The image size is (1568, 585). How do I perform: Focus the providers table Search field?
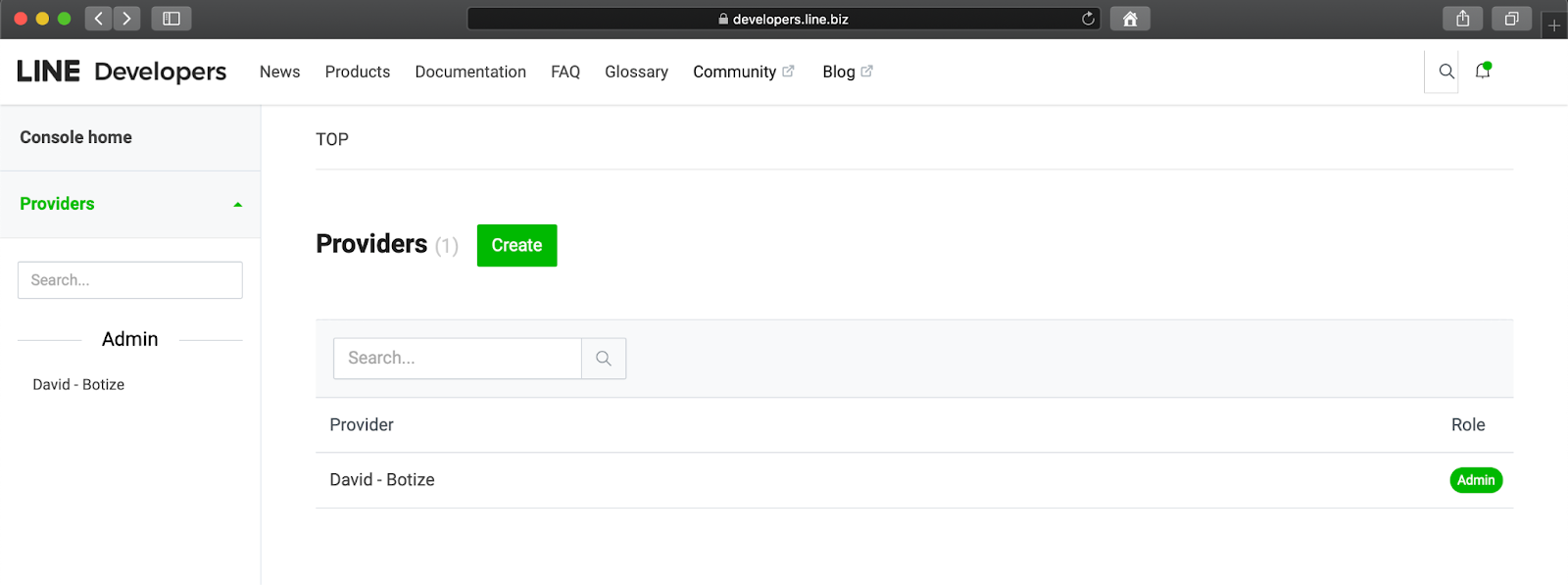point(458,359)
